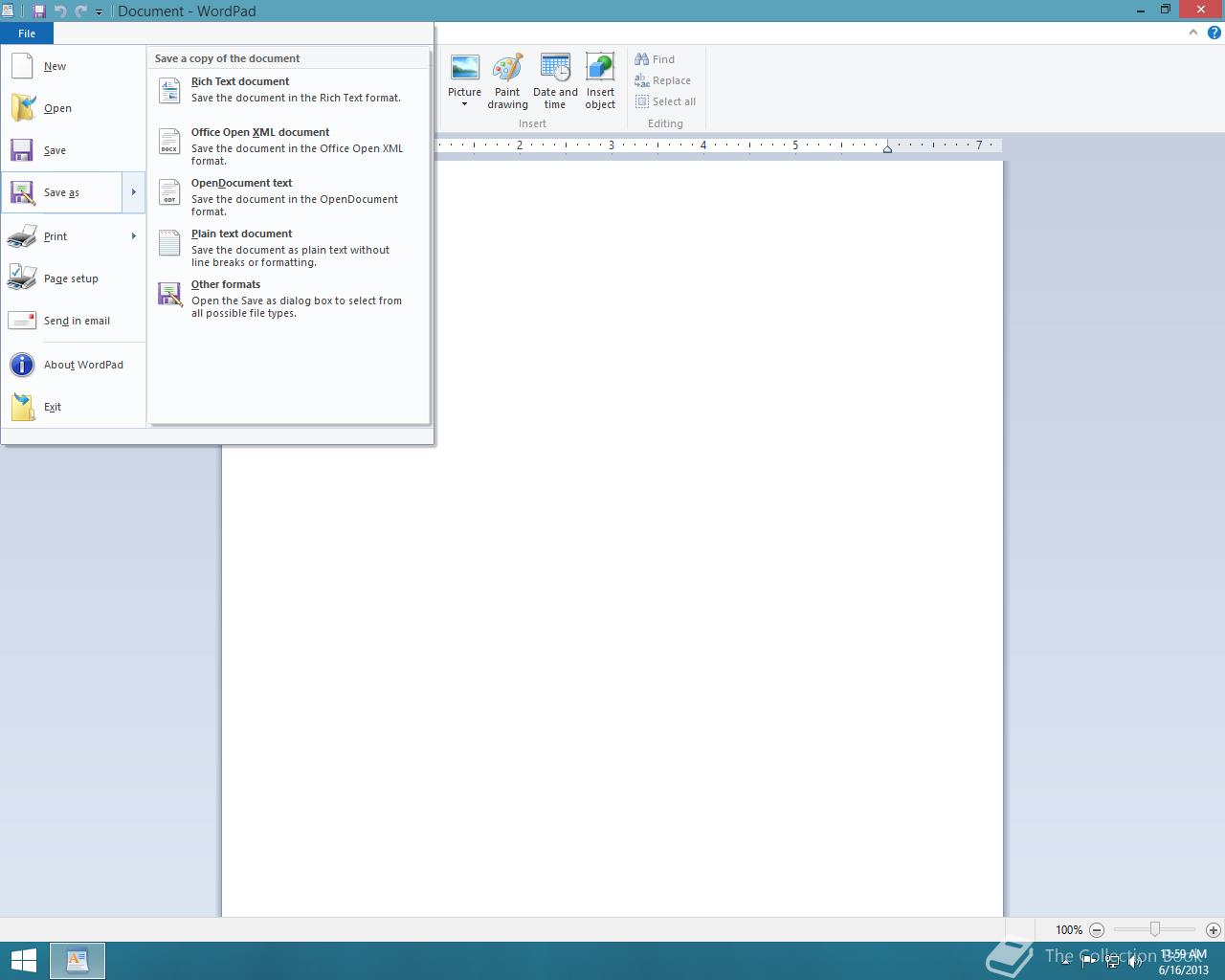The image size is (1225, 980).
Task: Click the Rich Text document icon
Action: tap(169, 90)
